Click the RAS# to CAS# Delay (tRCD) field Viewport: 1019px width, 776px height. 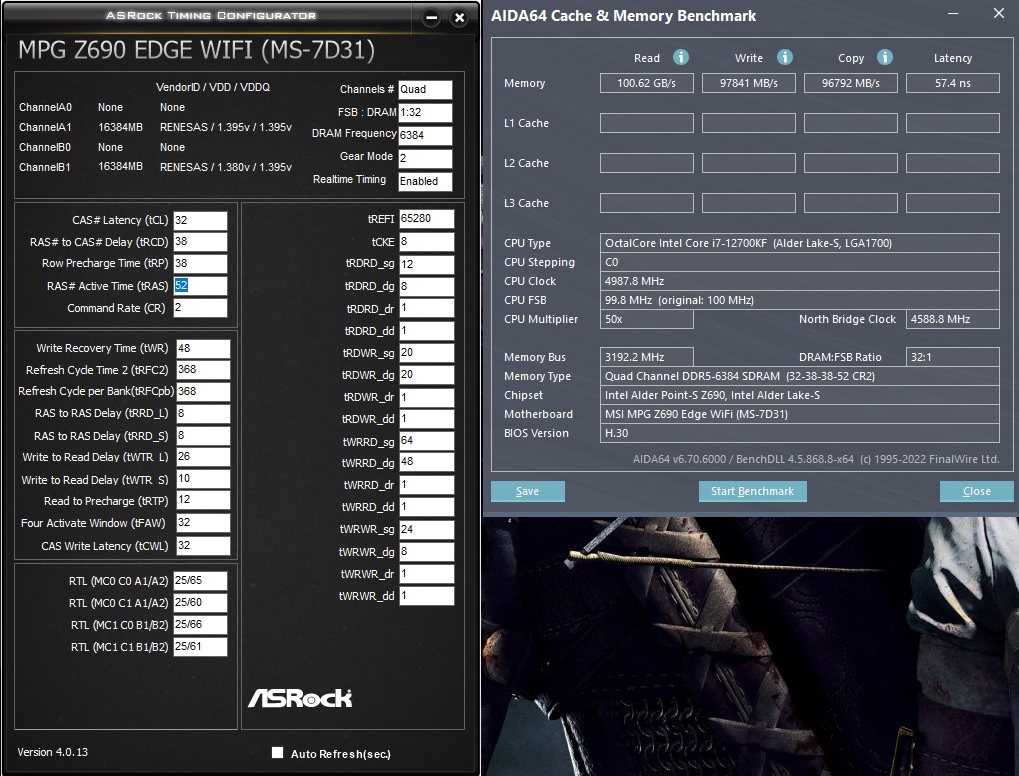(200, 242)
